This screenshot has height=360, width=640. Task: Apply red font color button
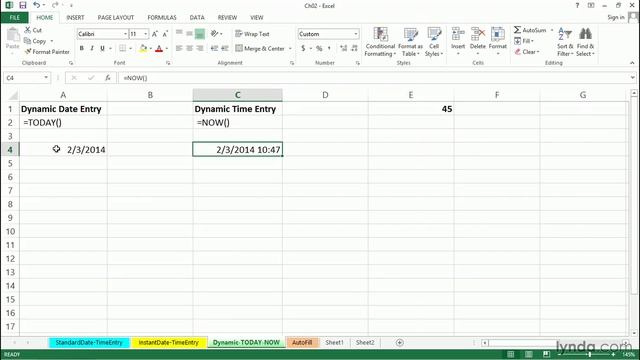(159, 49)
